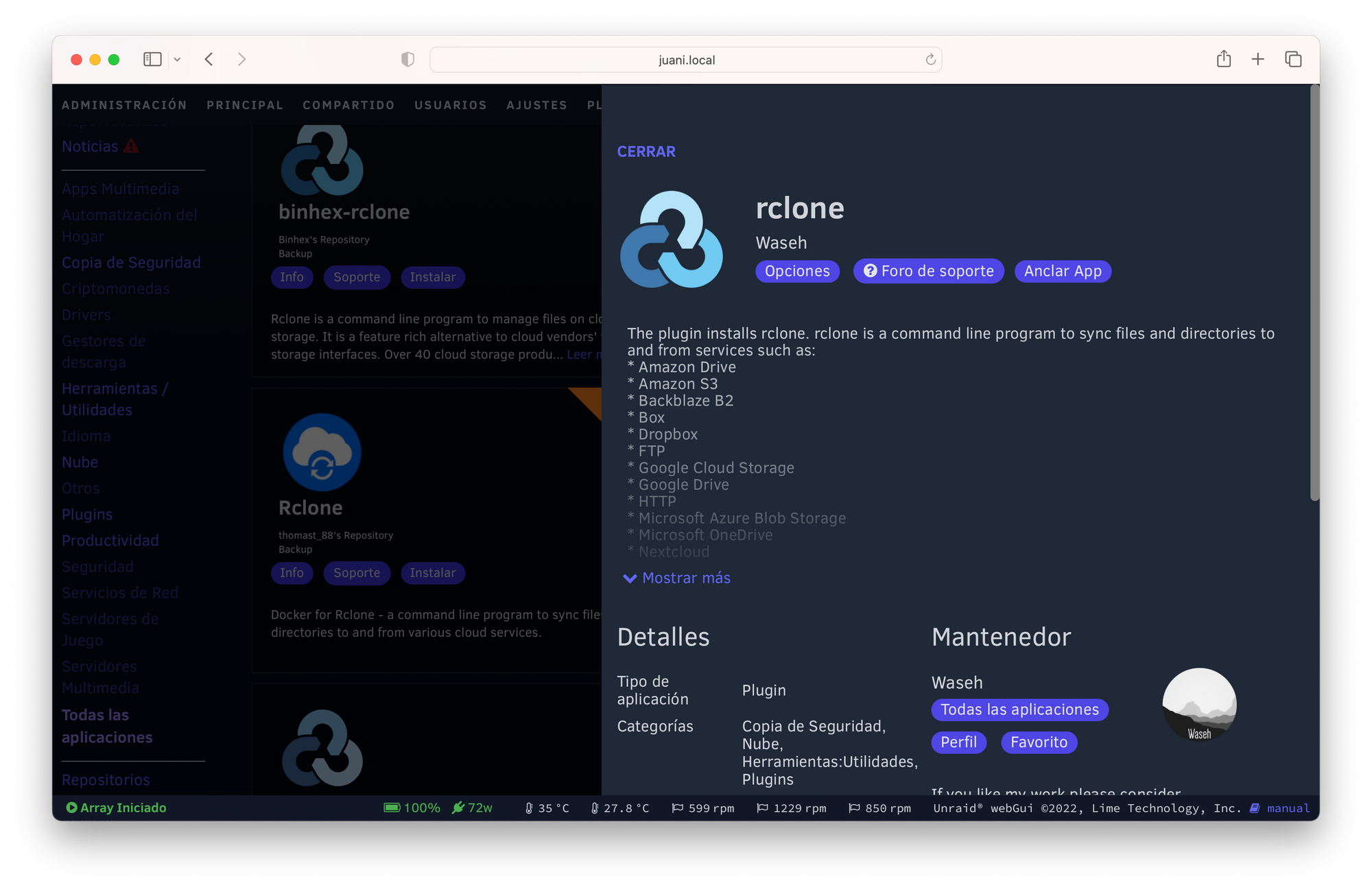Click the third rclone logo at list bottom
The width and height of the screenshot is (1372, 890).
coord(322,748)
